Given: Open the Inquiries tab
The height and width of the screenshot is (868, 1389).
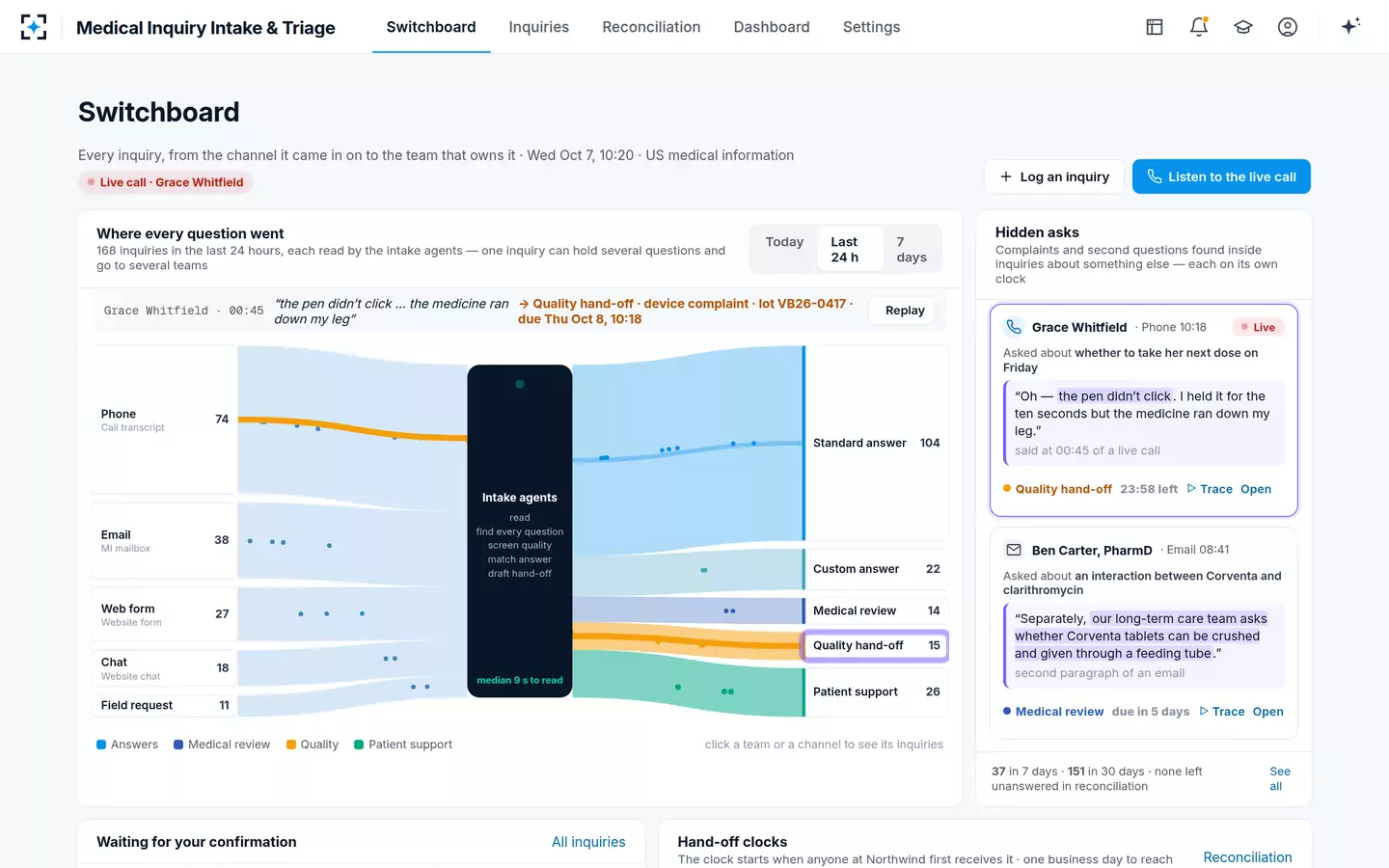Looking at the screenshot, I should point(539,27).
